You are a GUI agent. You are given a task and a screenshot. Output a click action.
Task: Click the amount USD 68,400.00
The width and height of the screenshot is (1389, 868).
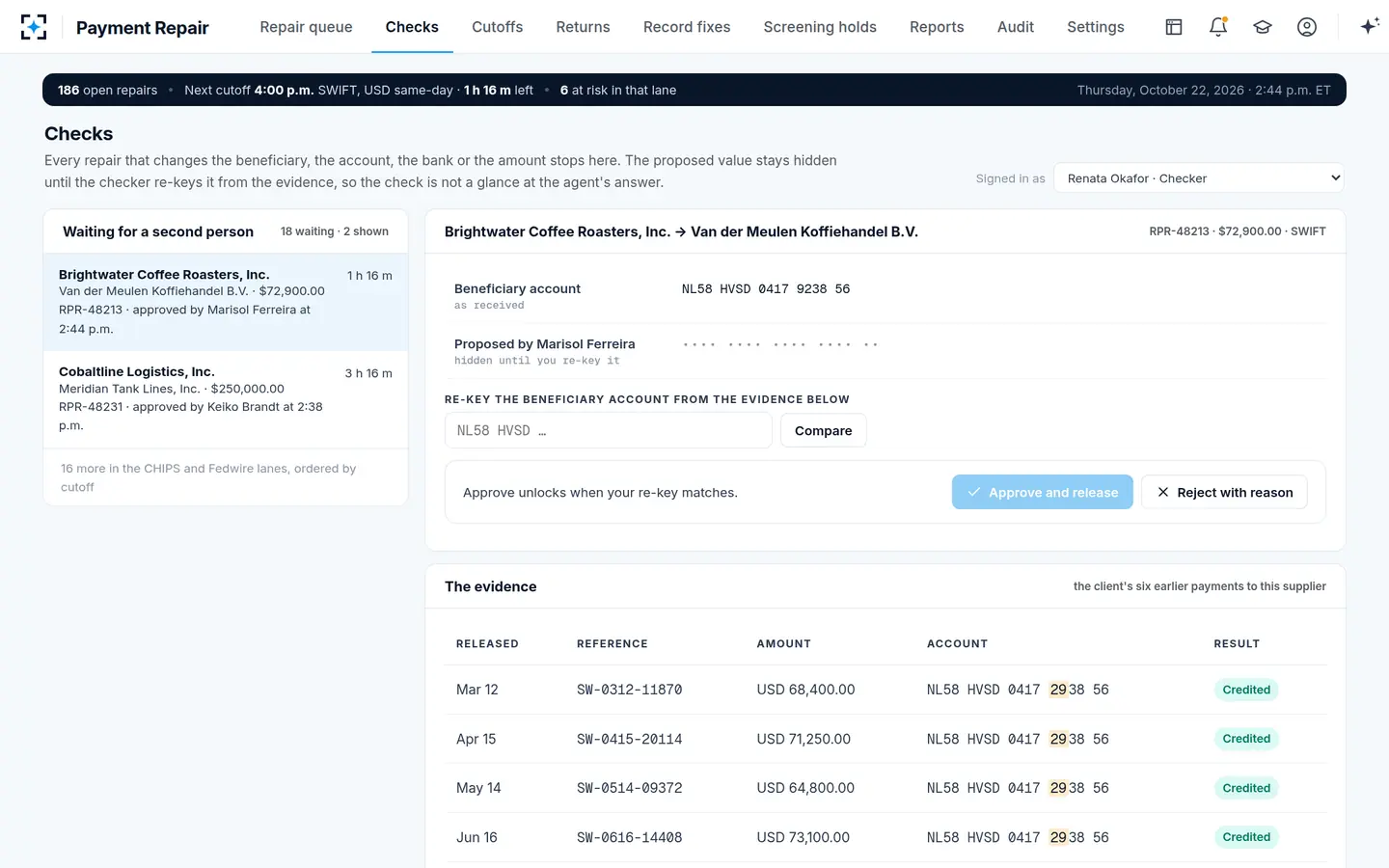[806, 690]
